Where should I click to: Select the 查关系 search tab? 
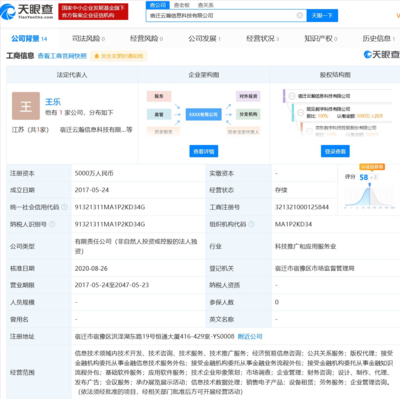(206, 5)
